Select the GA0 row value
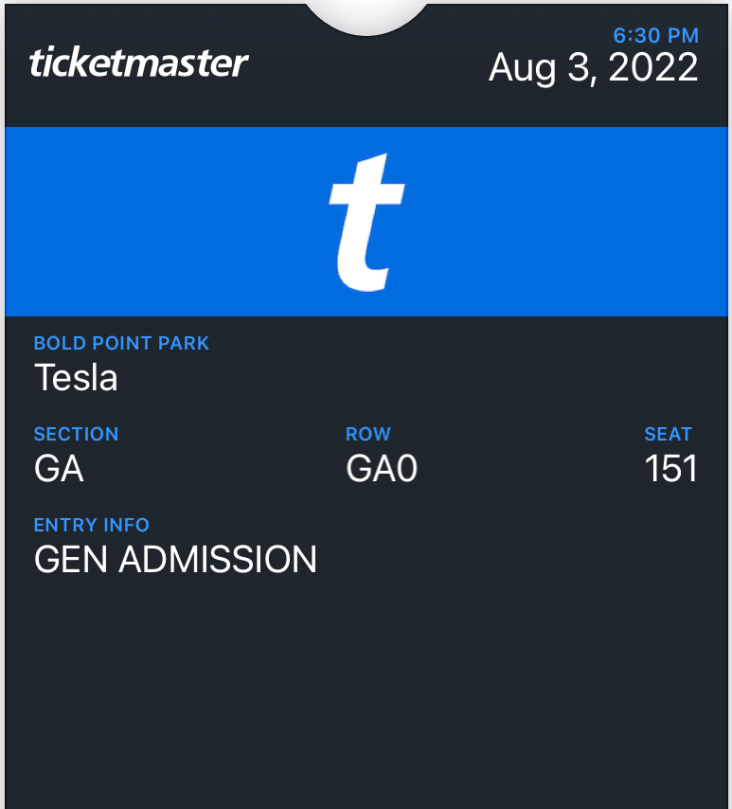Screen dimensions: 732x809 coord(381,468)
